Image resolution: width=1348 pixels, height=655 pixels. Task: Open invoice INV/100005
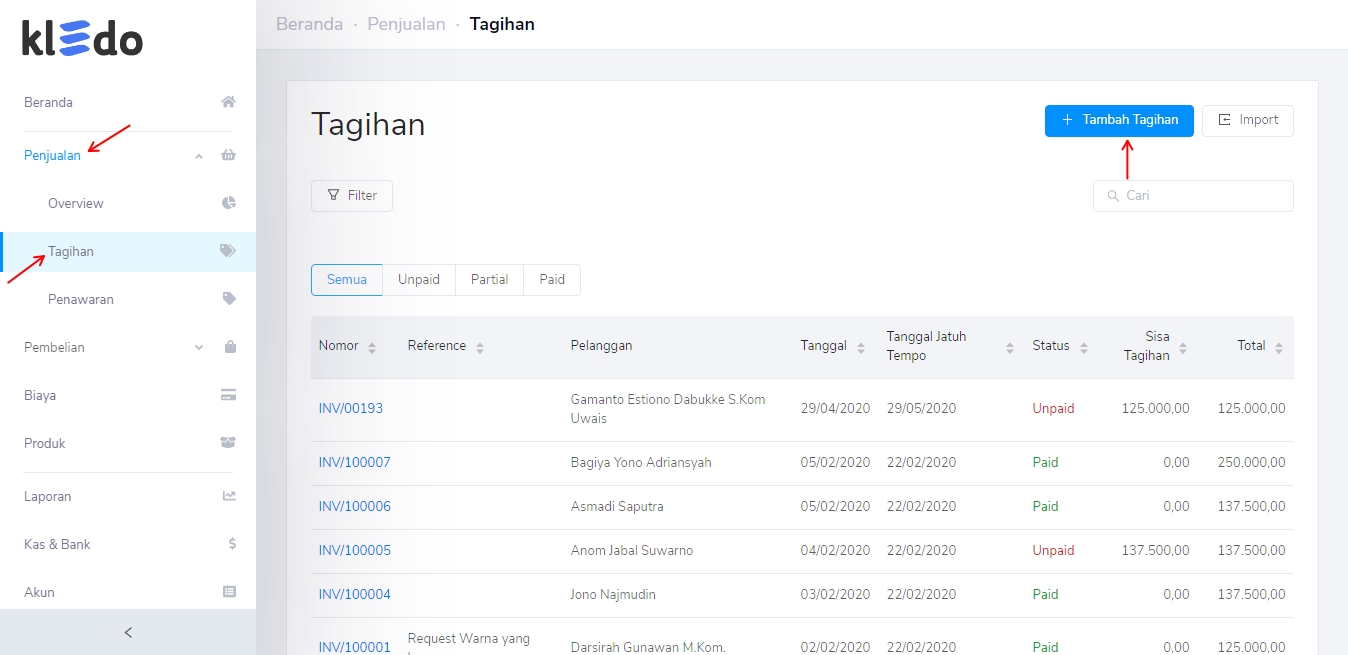tap(354, 550)
